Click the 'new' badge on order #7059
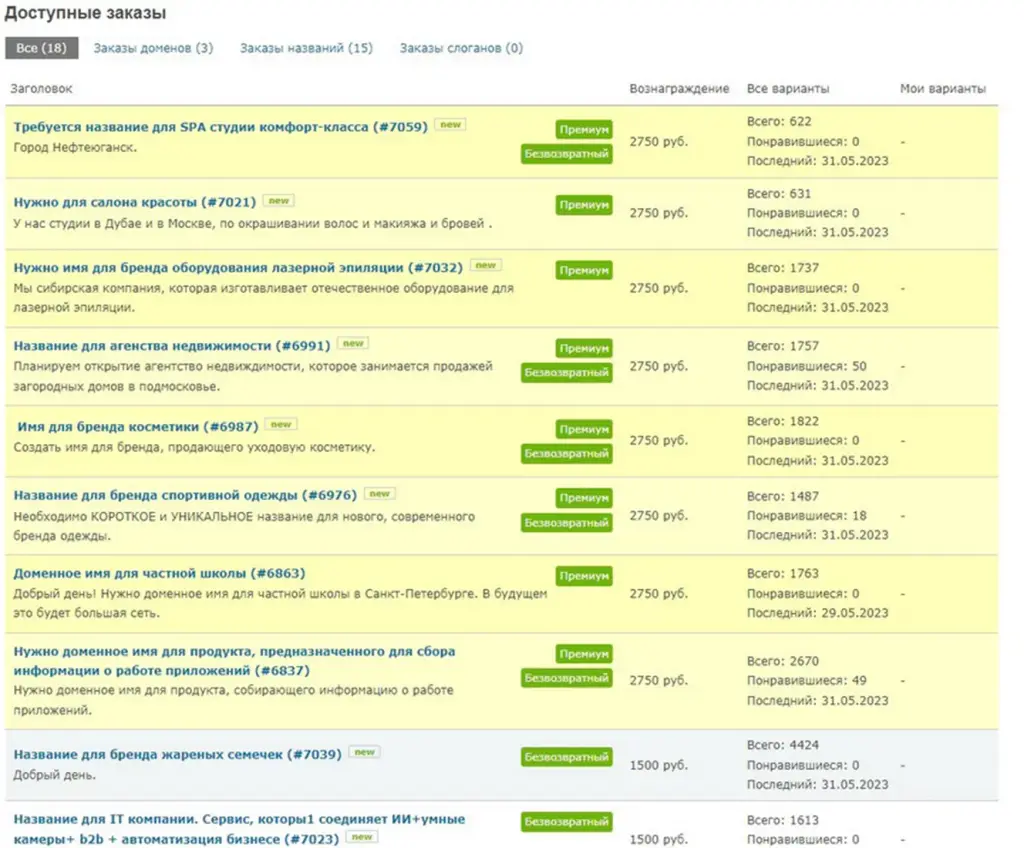Image resolution: width=1024 pixels, height=848 pixels. (450, 125)
